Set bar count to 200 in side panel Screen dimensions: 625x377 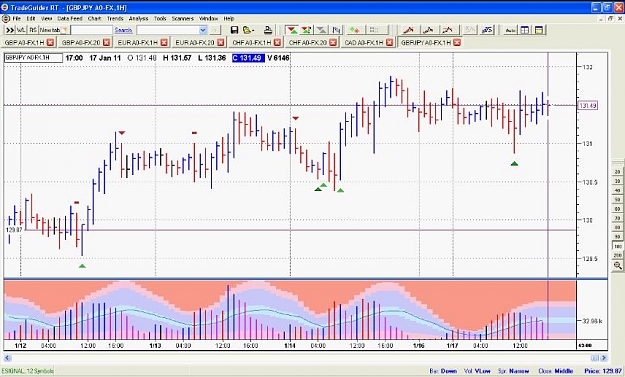618,255
